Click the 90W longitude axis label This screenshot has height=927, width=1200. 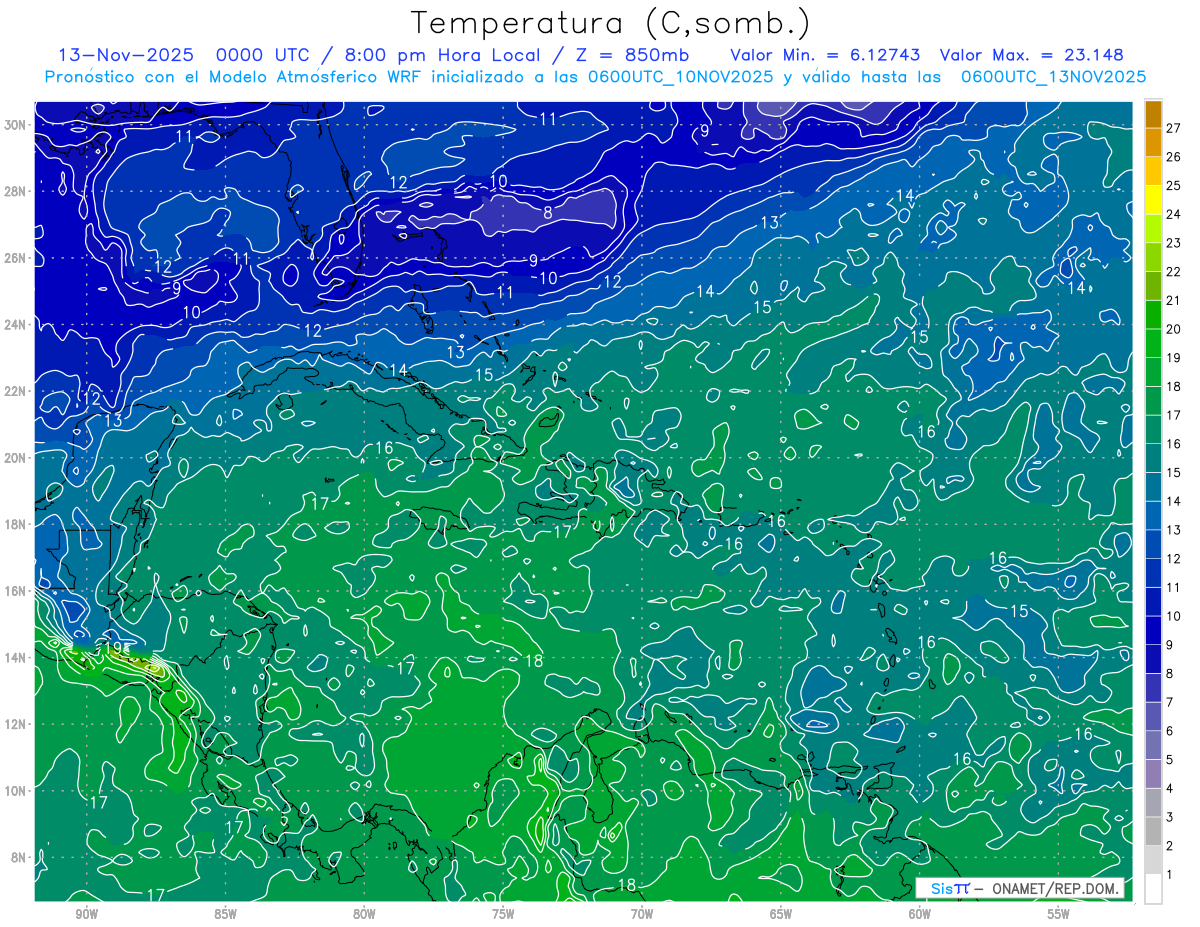point(86,914)
